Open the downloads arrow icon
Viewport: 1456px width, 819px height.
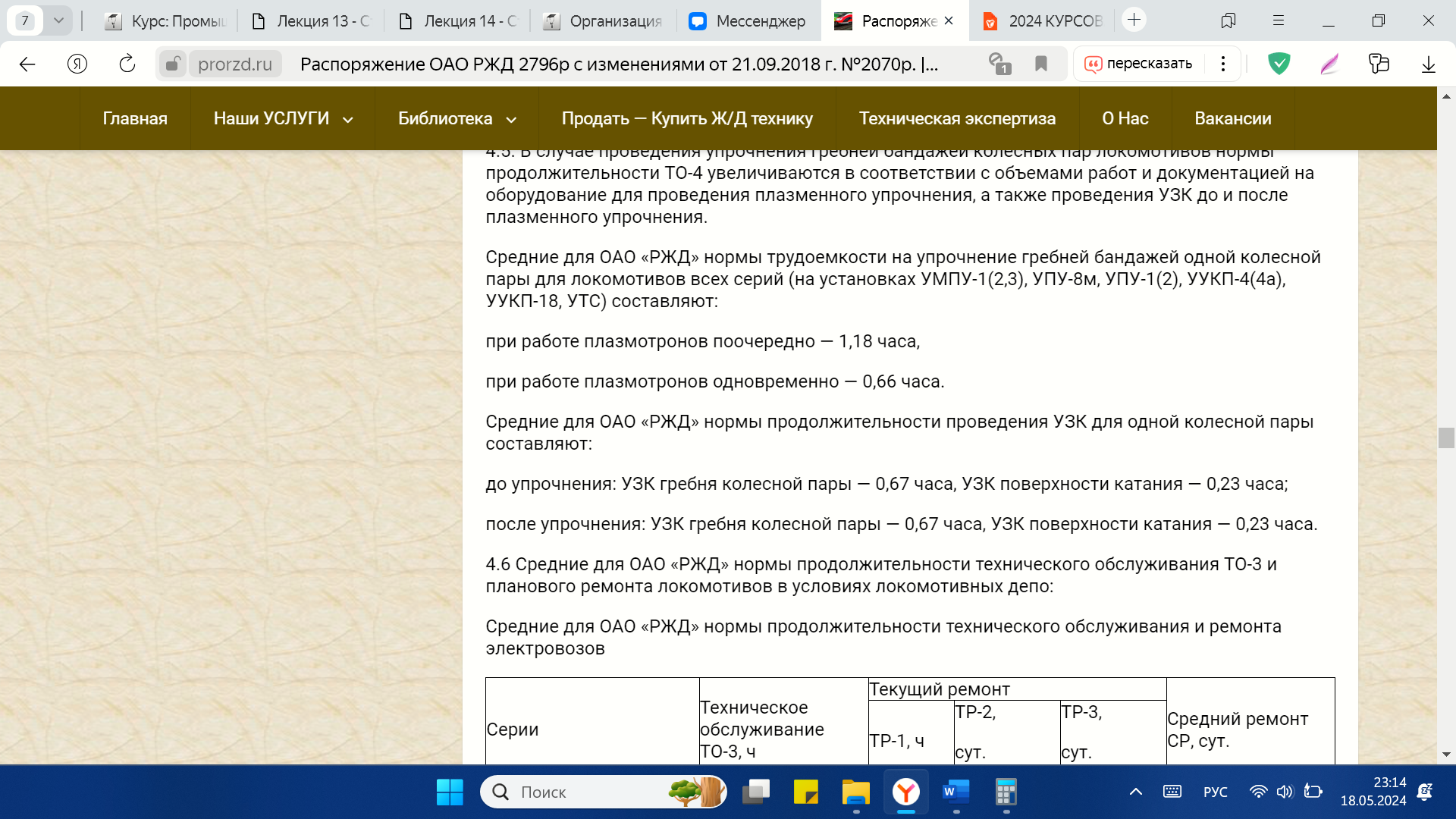tap(1429, 64)
